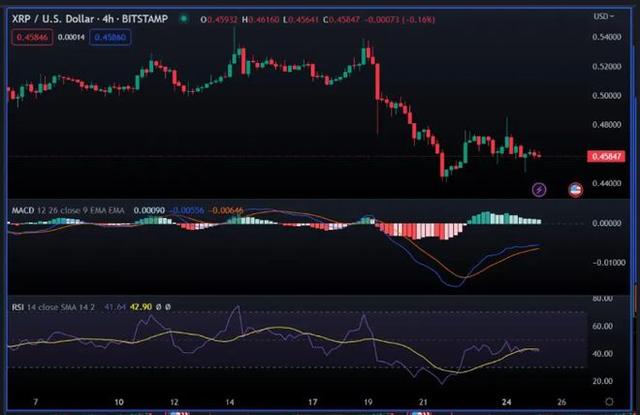Click the high price value H0.46160
640x415 pixels.
point(260,20)
